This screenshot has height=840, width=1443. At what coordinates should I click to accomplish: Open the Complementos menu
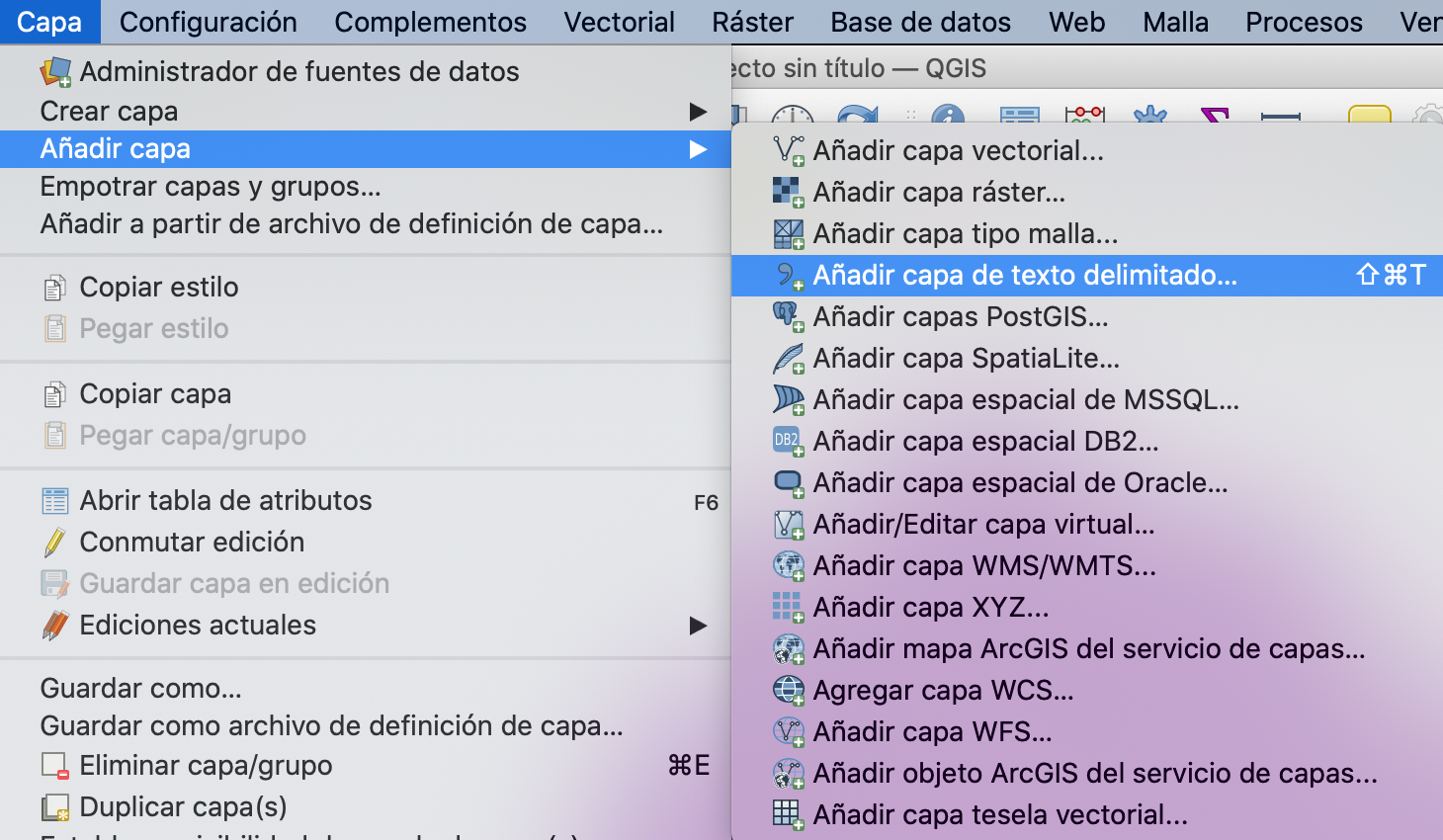pos(430,22)
